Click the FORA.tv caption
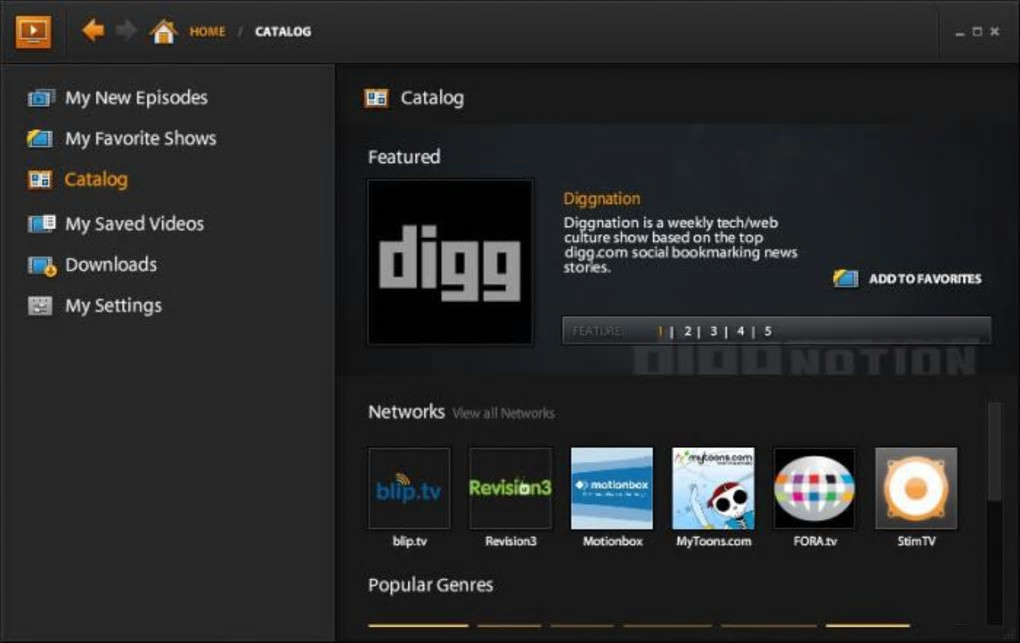This screenshot has height=643, width=1020. (815, 541)
